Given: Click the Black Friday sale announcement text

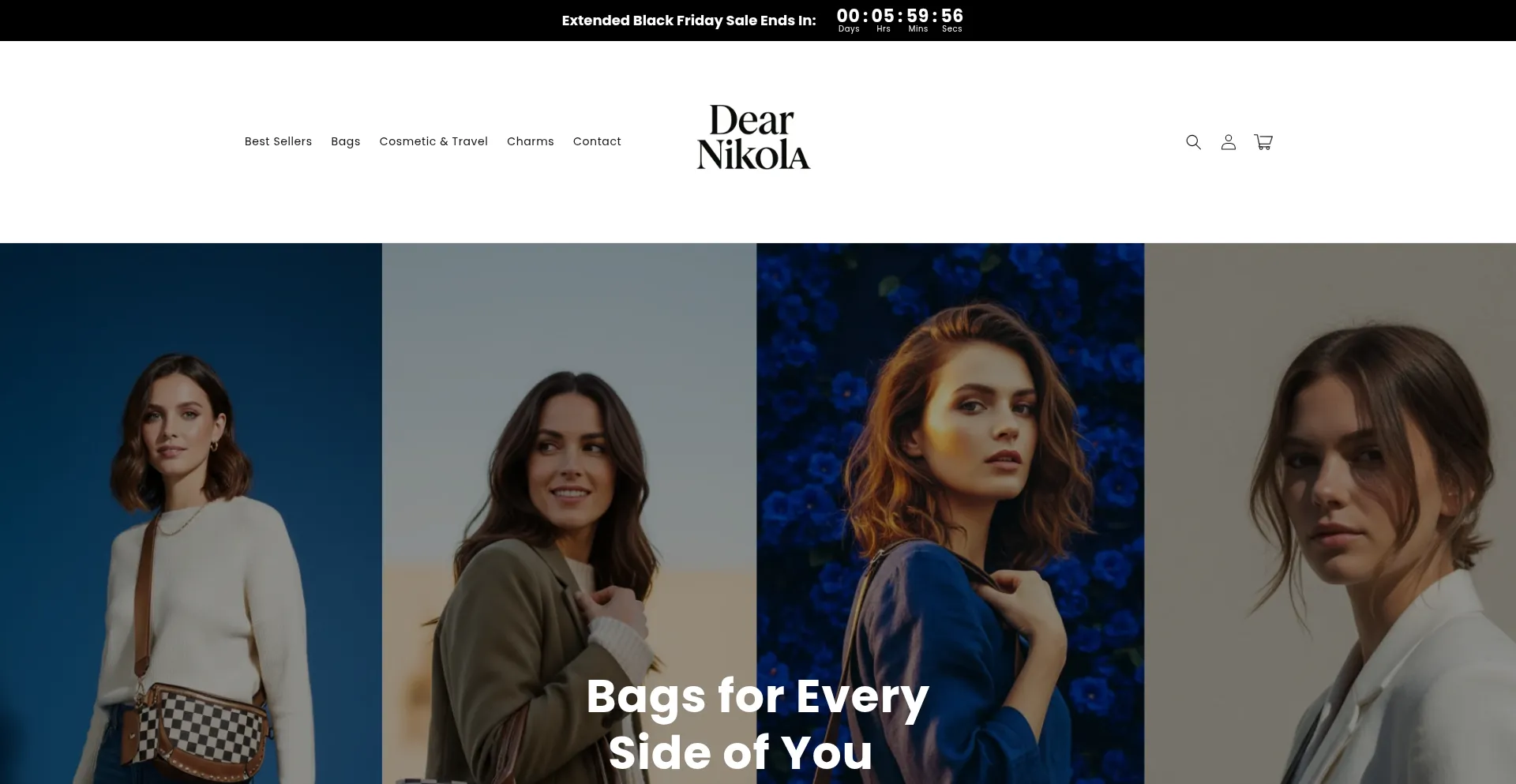Looking at the screenshot, I should pyautogui.click(x=689, y=21).
